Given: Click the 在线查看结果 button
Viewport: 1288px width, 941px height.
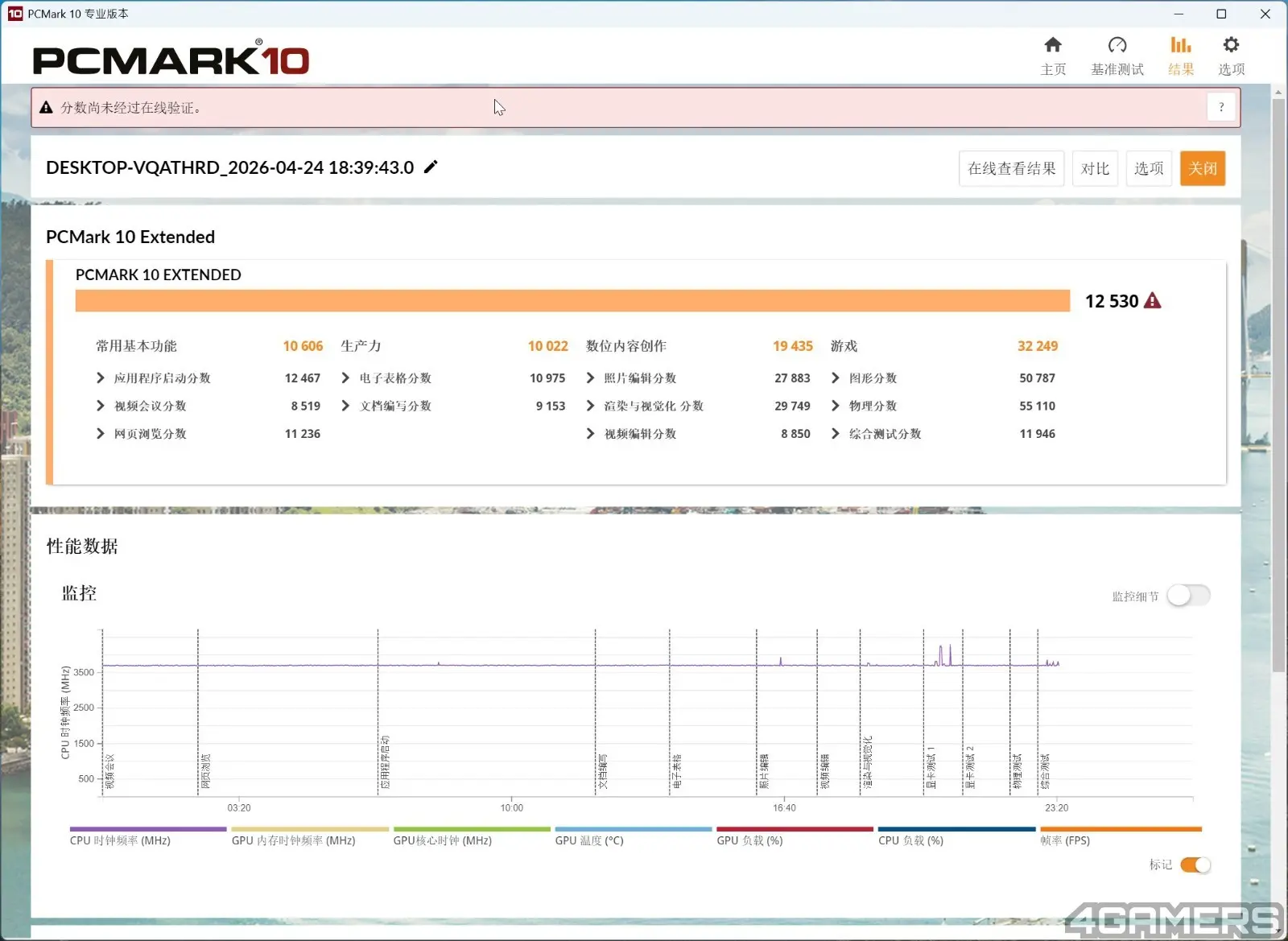Looking at the screenshot, I should click(x=1012, y=168).
